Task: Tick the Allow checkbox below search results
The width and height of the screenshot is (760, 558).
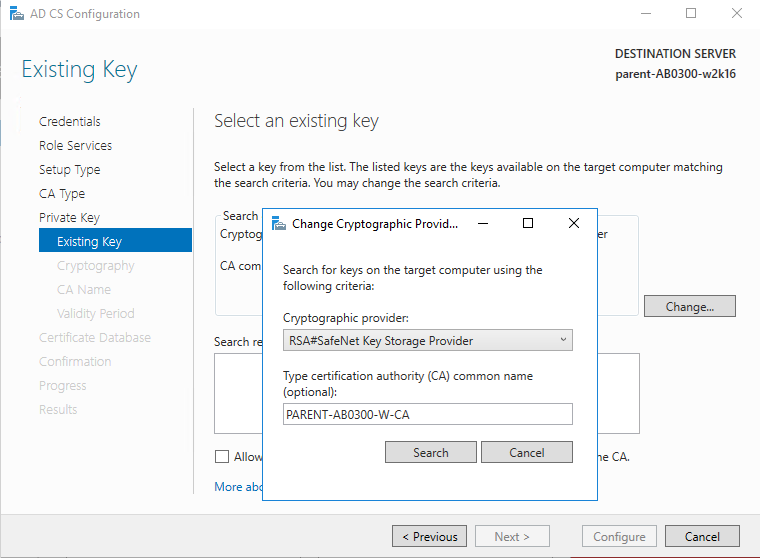Action: 222,457
